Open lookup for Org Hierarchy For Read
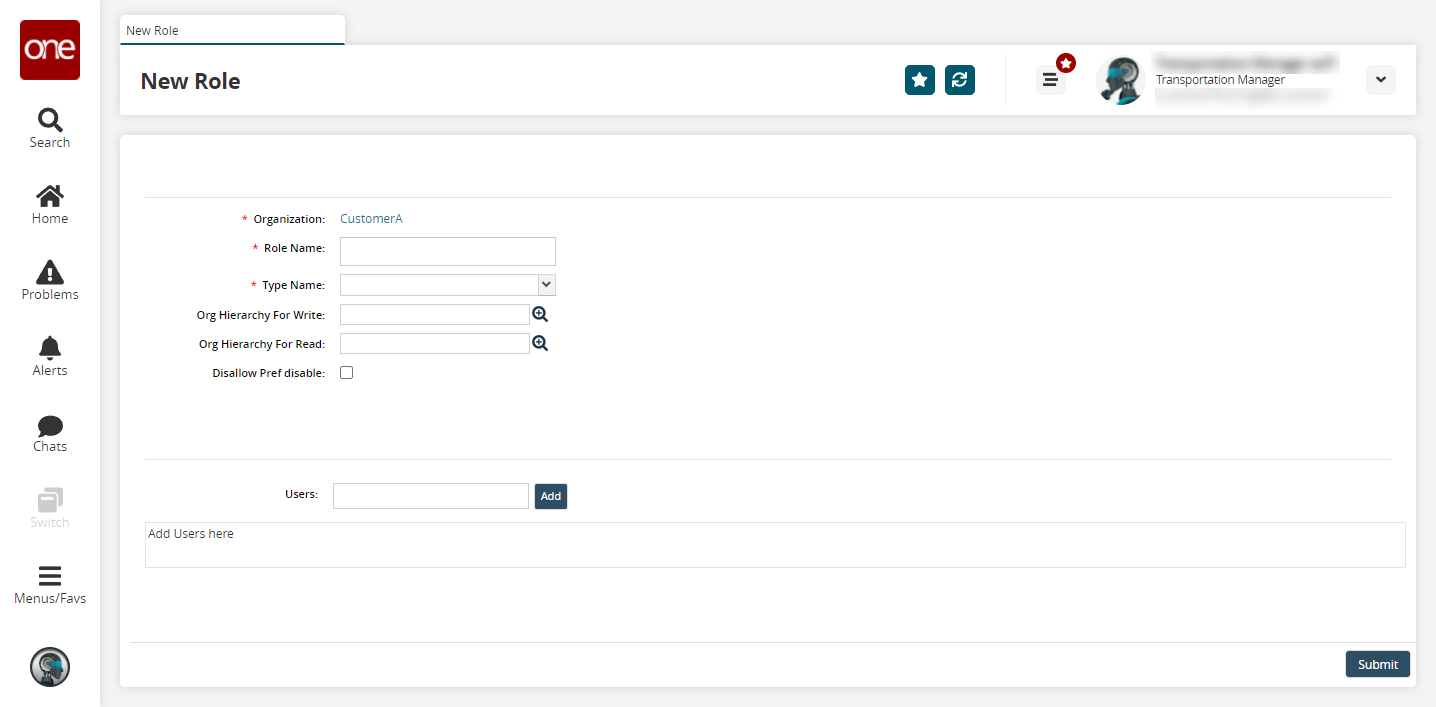The image size is (1436, 707). pos(540,343)
